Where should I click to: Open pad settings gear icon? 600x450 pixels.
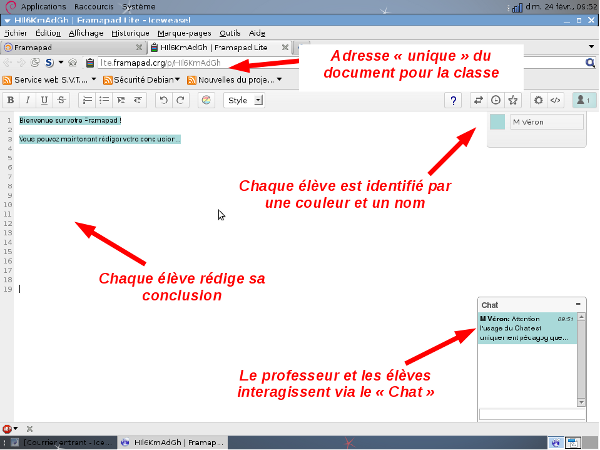coord(538,100)
